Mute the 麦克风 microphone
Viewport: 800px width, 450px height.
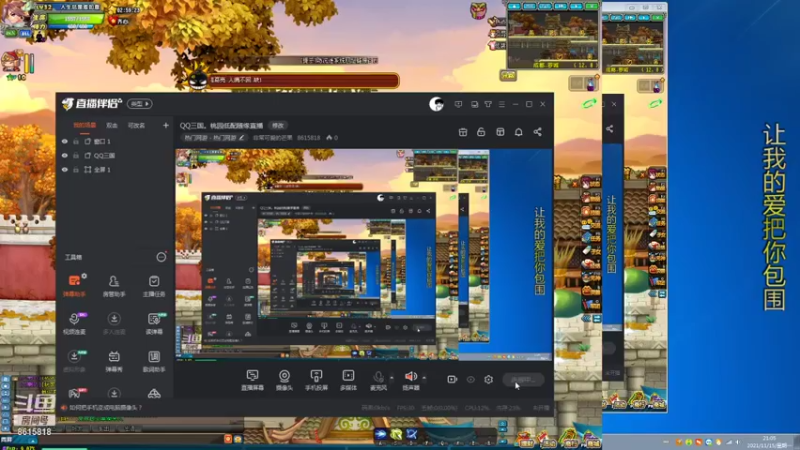pyautogui.click(x=379, y=380)
